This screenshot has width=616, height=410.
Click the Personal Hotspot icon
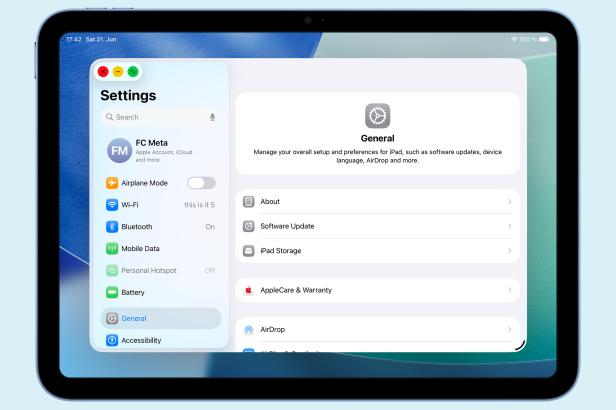[x=112, y=271]
